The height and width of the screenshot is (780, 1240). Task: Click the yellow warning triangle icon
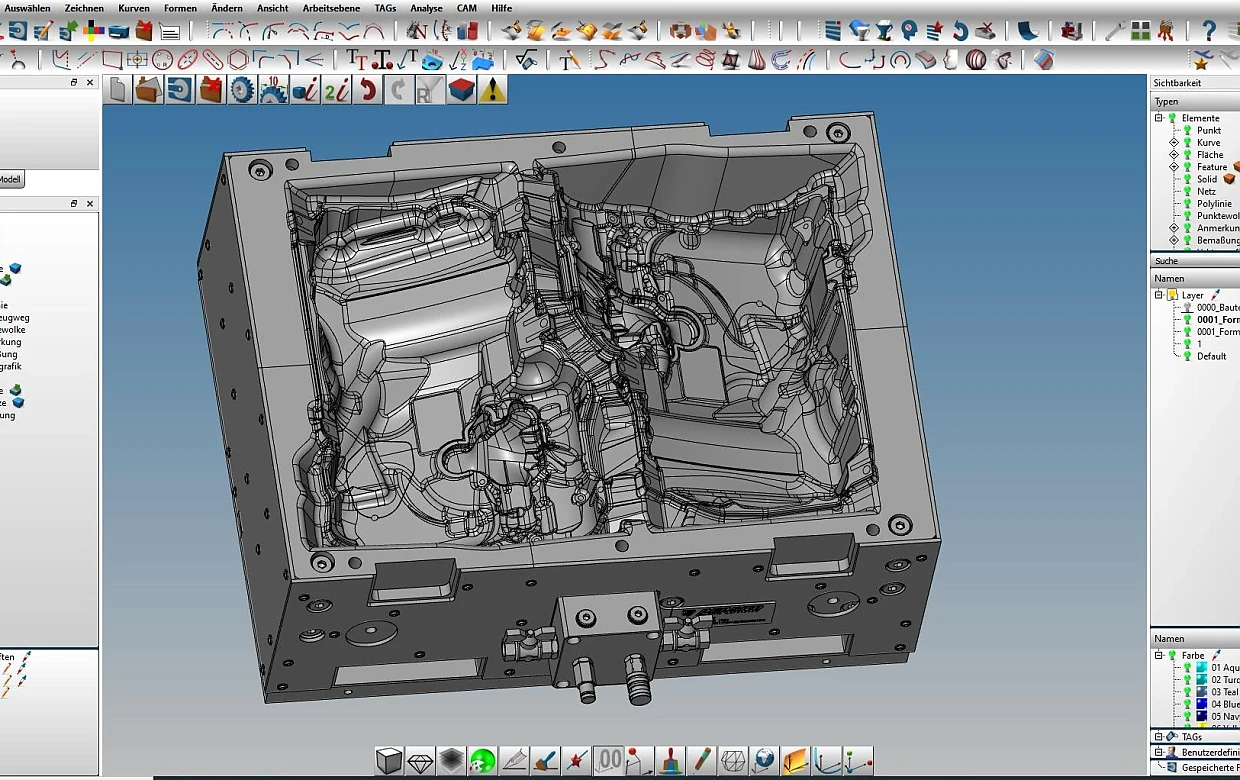(492, 91)
